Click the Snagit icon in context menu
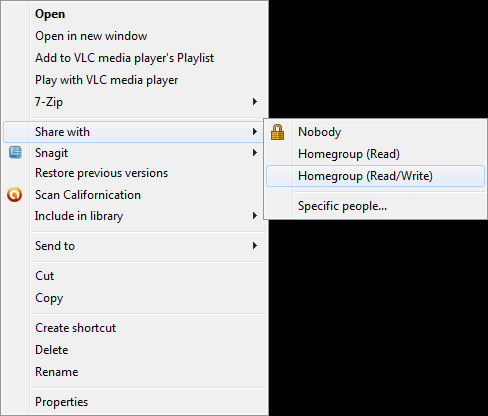 click(15, 152)
